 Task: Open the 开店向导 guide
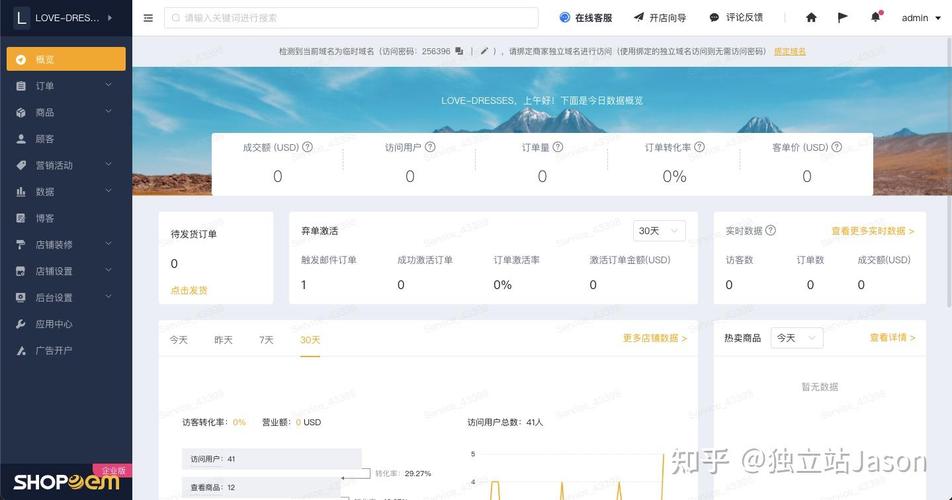(660, 18)
